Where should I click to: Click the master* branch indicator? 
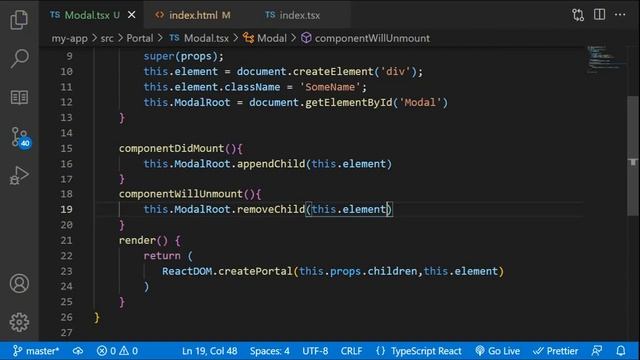(x=36, y=351)
